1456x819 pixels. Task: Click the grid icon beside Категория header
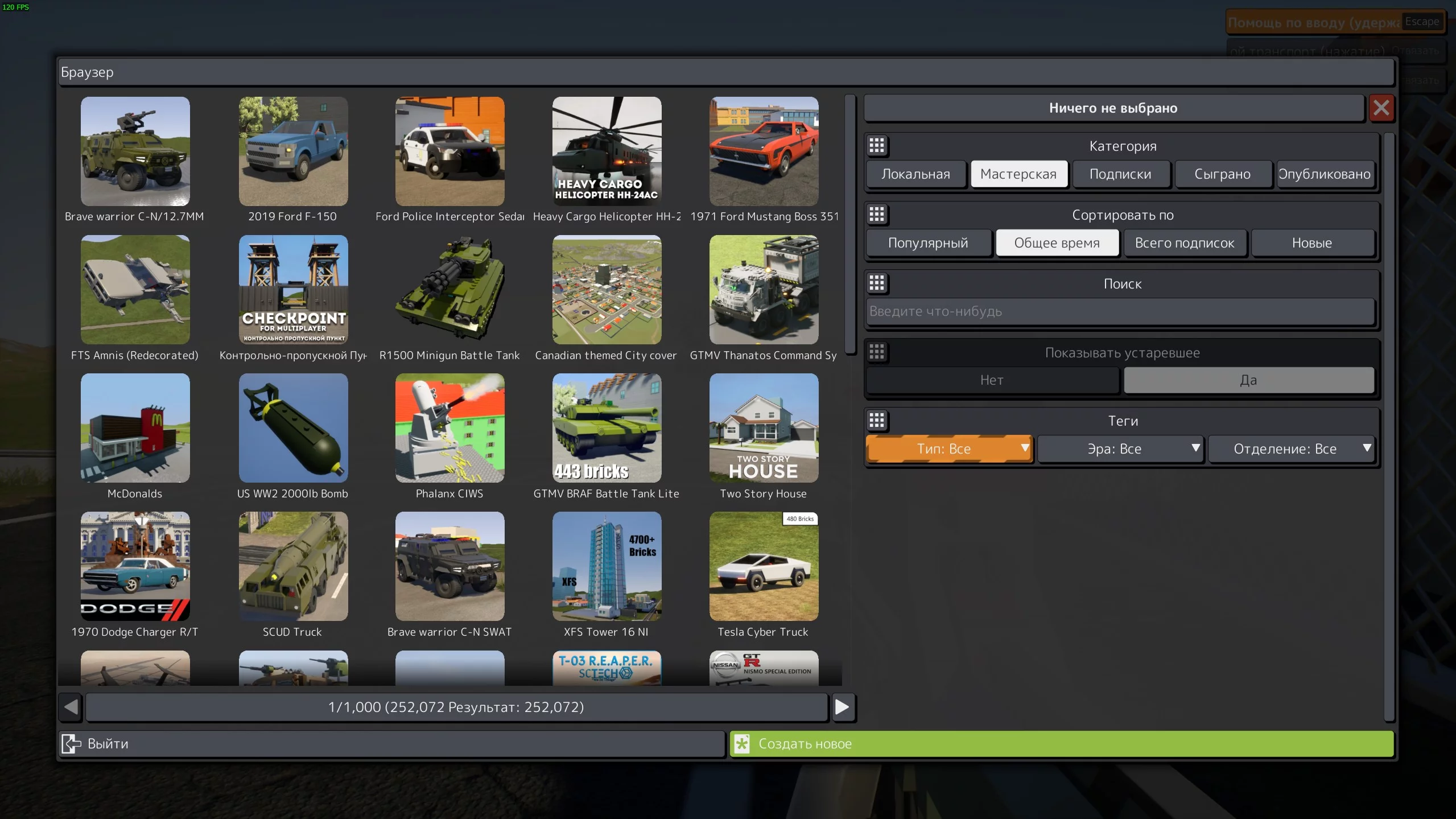click(x=877, y=146)
